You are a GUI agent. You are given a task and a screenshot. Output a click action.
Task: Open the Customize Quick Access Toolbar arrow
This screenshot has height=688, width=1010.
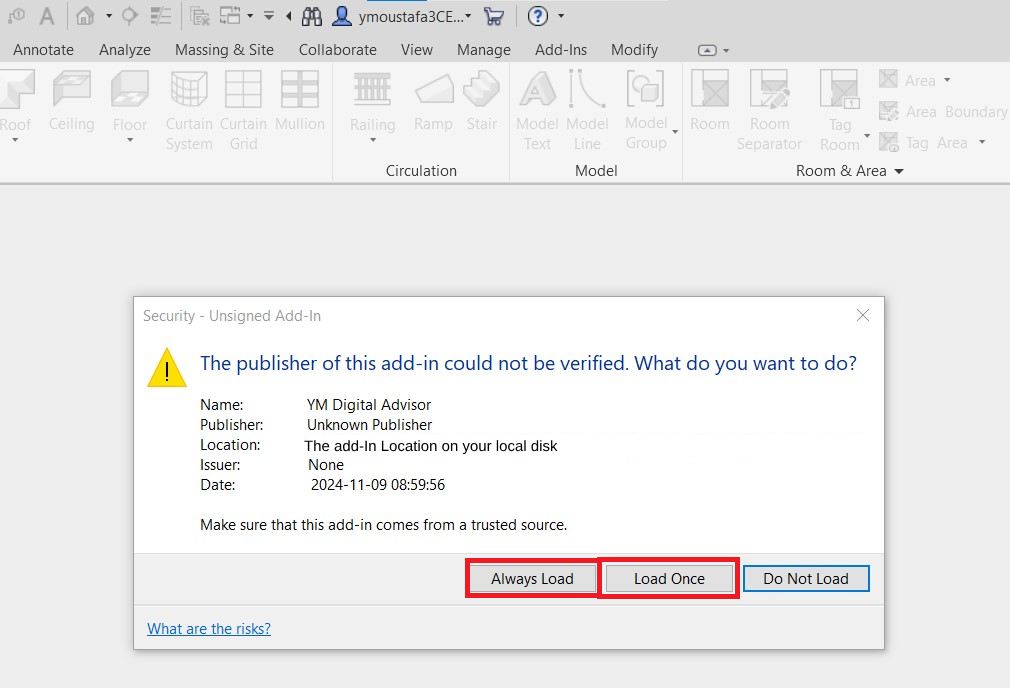269,16
